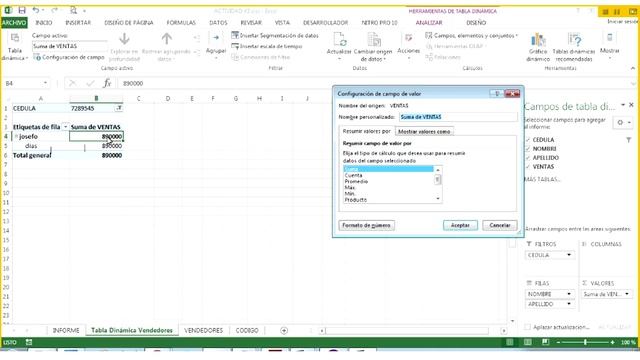
Task: Click Insertar escala de tiempo
Action: pyautogui.click(x=267, y=46)
